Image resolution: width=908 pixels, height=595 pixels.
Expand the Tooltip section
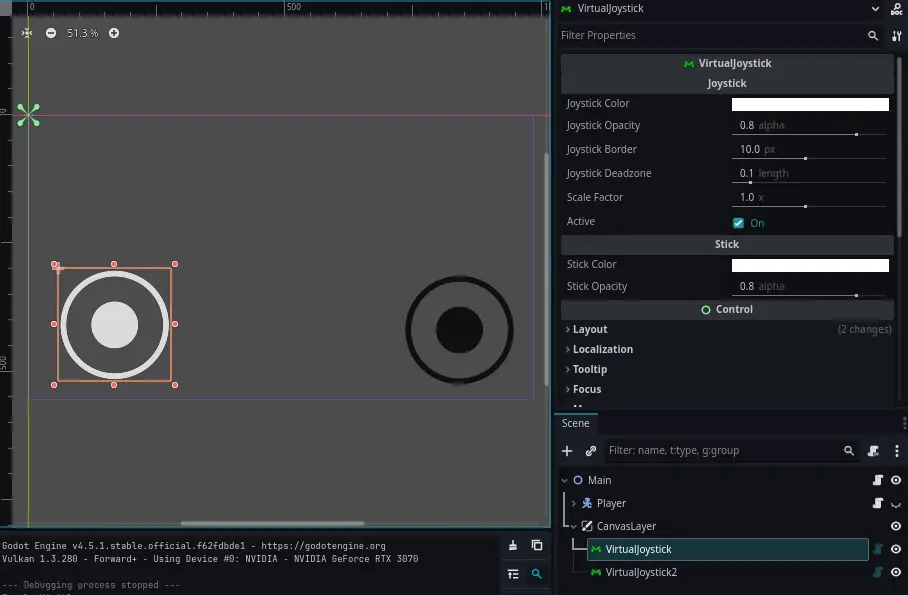(590, 369)
